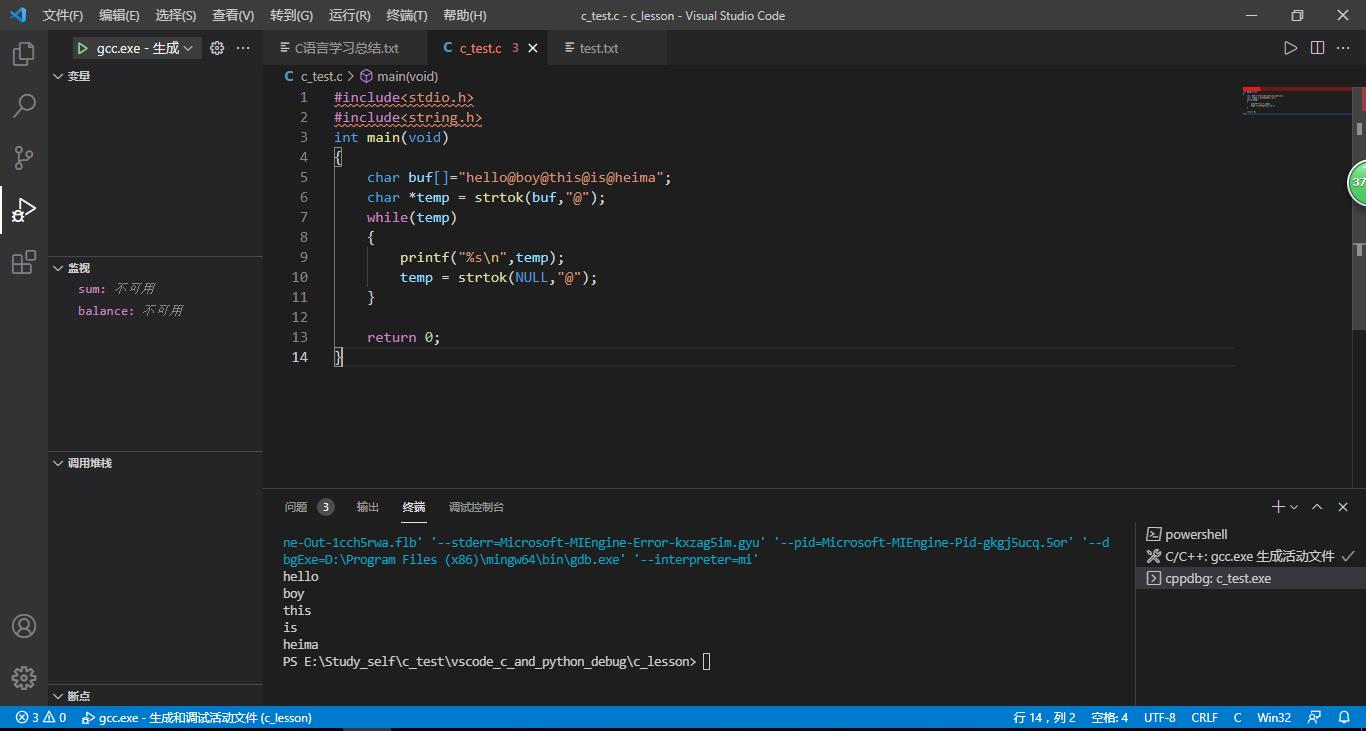Close the bottom panel
The image size is (1366, 731).
(x=1343, y=507)
